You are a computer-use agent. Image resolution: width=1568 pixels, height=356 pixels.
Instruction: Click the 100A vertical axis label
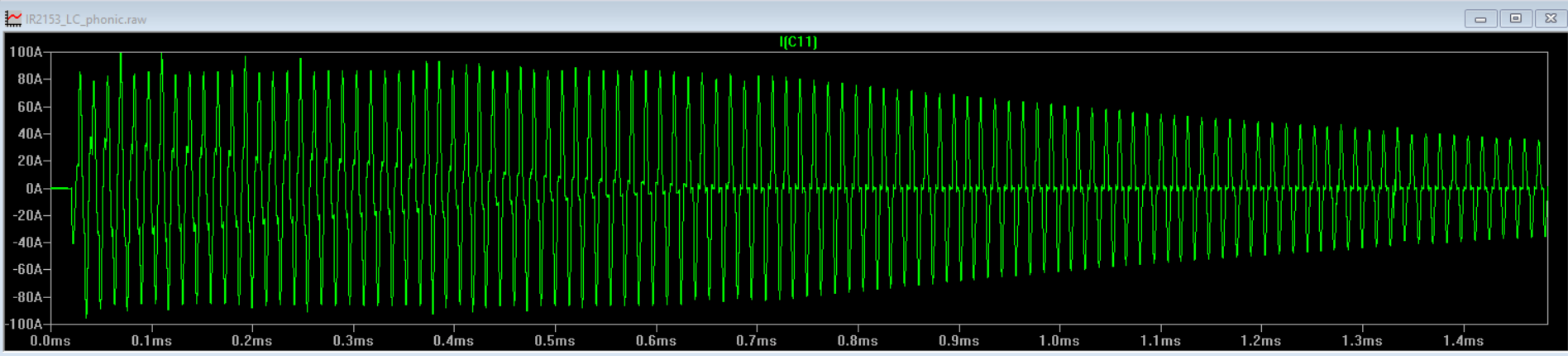pyautogui.click(x=26, y=52)
